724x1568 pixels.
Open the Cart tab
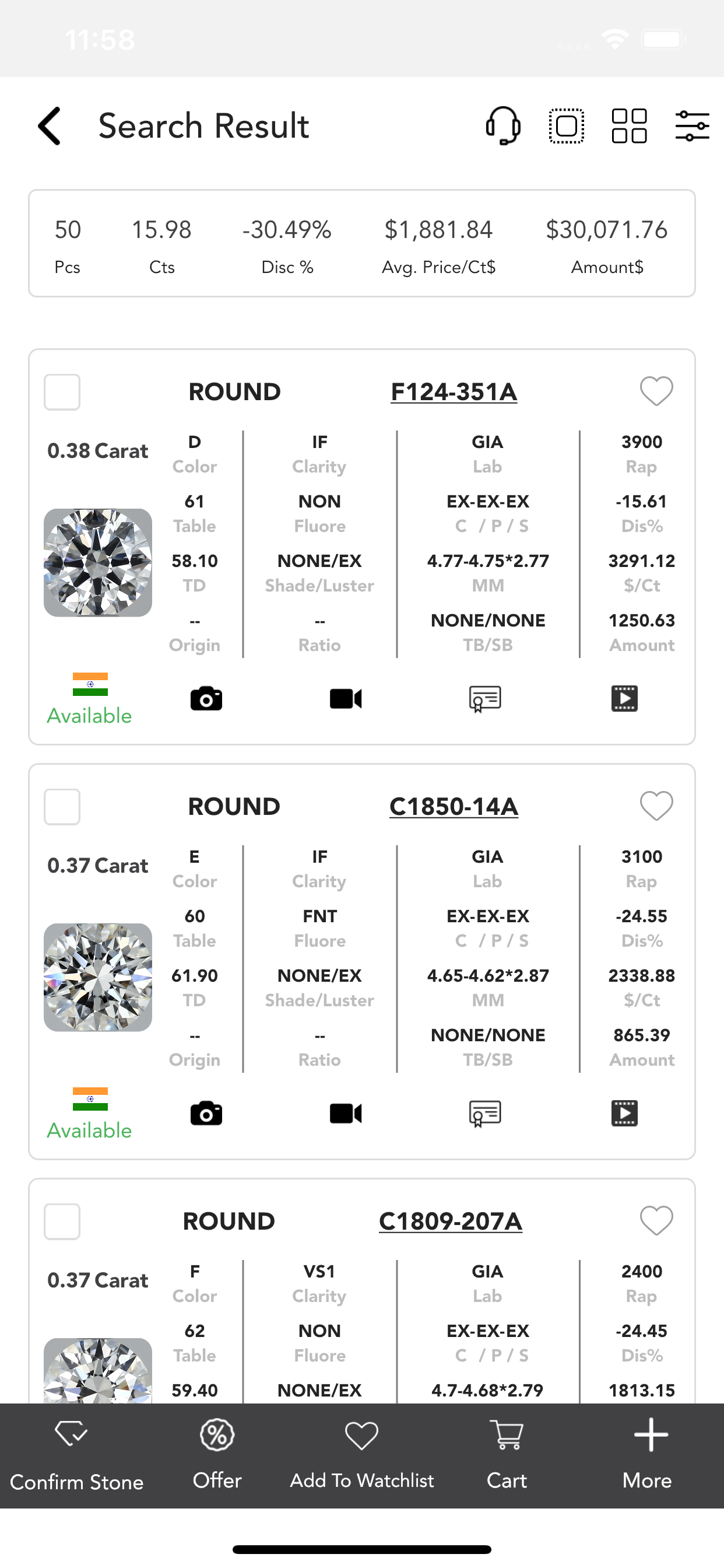coord(507,1454)
